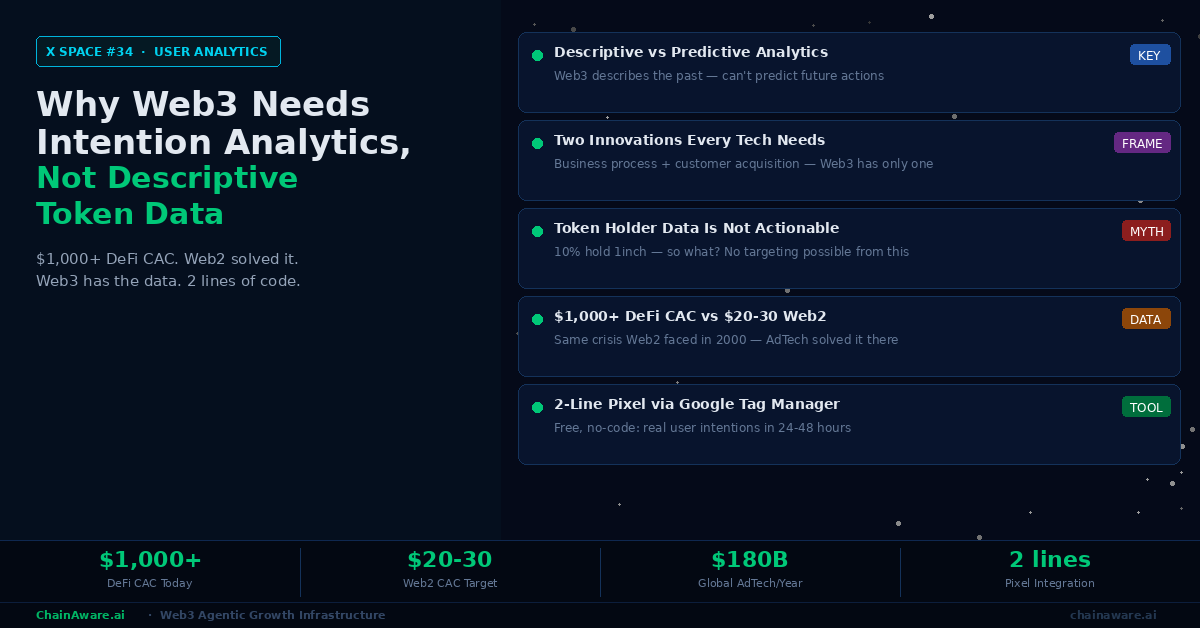Click the $20-30 Web2 CAC Target stat

(450, 569)
